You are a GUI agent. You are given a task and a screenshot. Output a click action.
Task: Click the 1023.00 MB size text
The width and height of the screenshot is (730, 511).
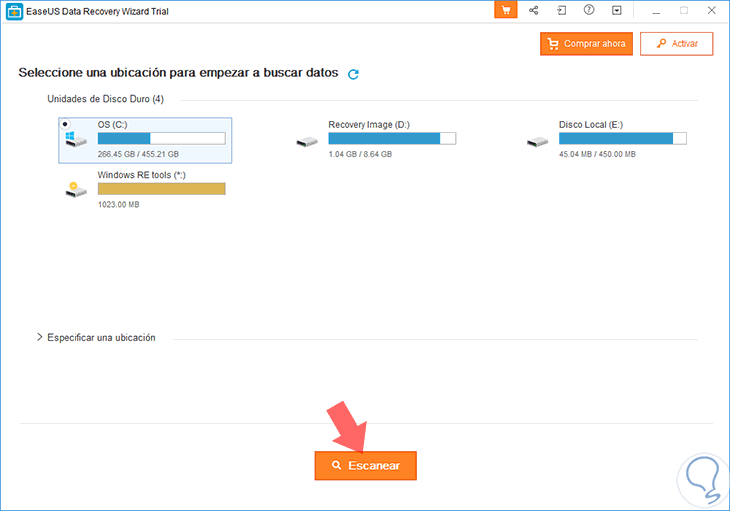[118, 204]
